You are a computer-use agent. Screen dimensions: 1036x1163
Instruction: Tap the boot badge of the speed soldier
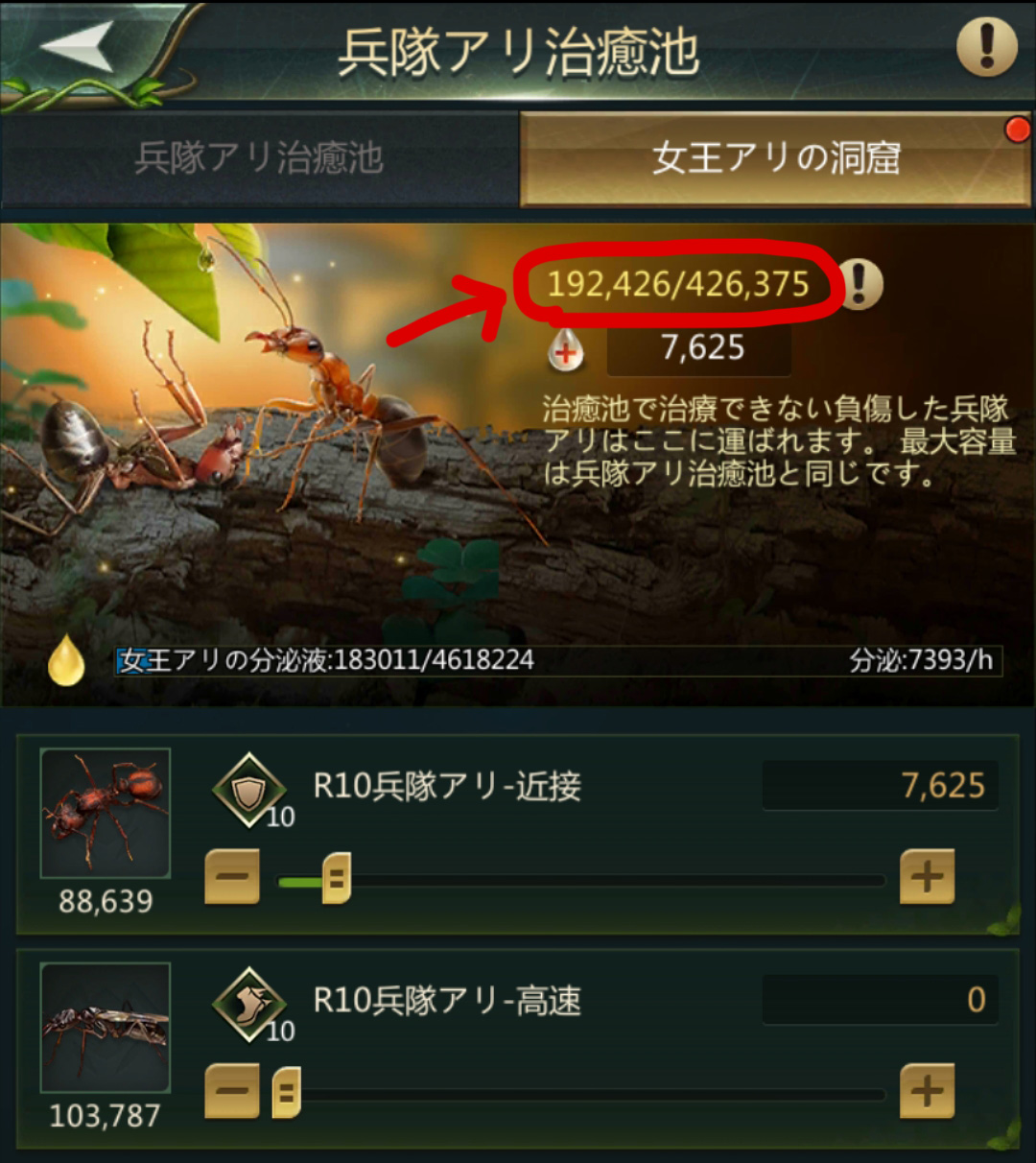251,1004
